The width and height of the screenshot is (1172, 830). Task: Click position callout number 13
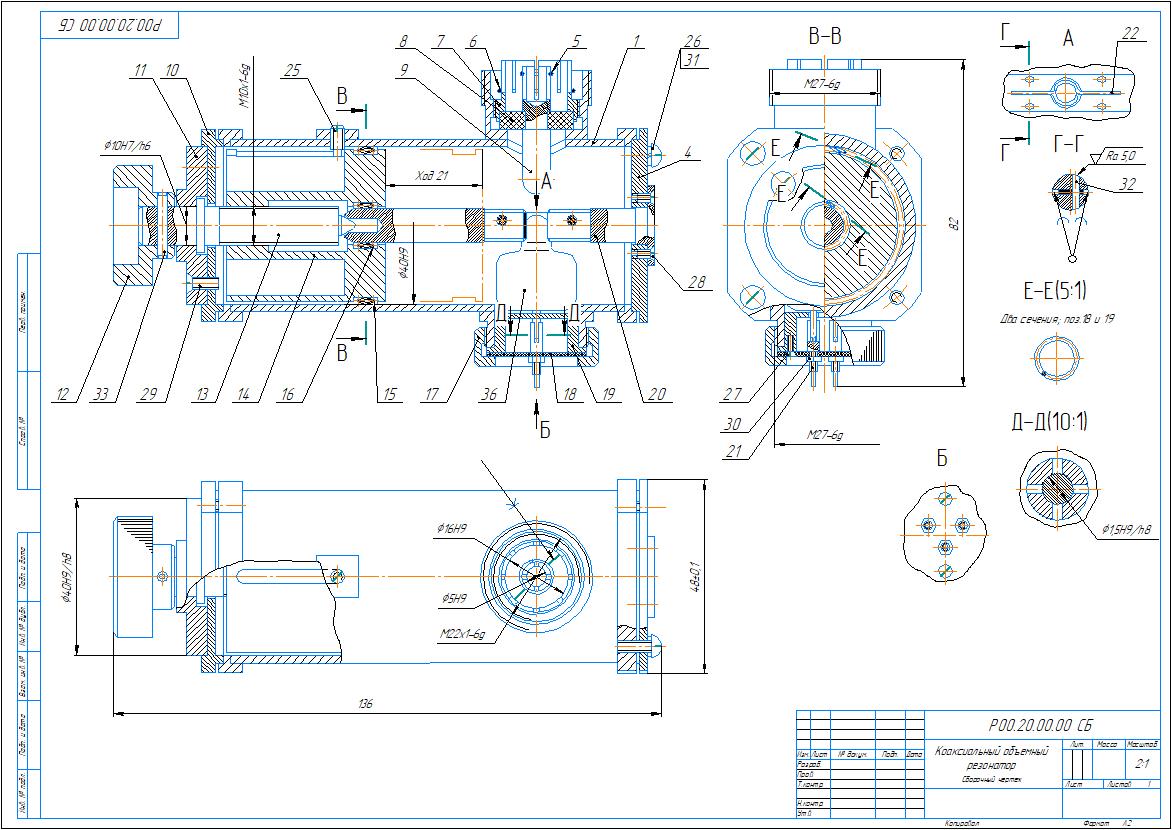click(x=199, y=393)
